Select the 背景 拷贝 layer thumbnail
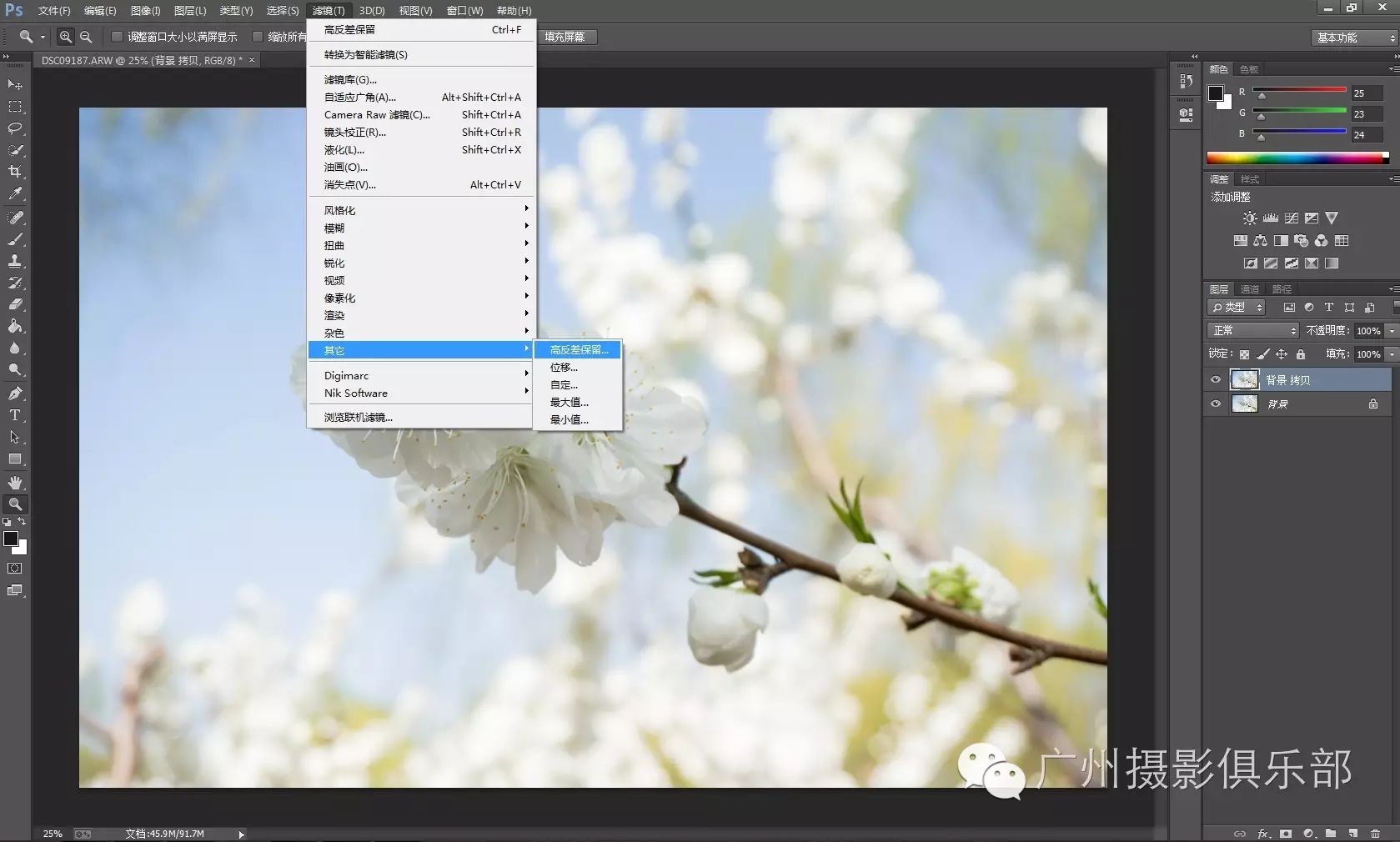Image resolution: width=1400 pixels, height=842 pixels. tap(1244, 380)
